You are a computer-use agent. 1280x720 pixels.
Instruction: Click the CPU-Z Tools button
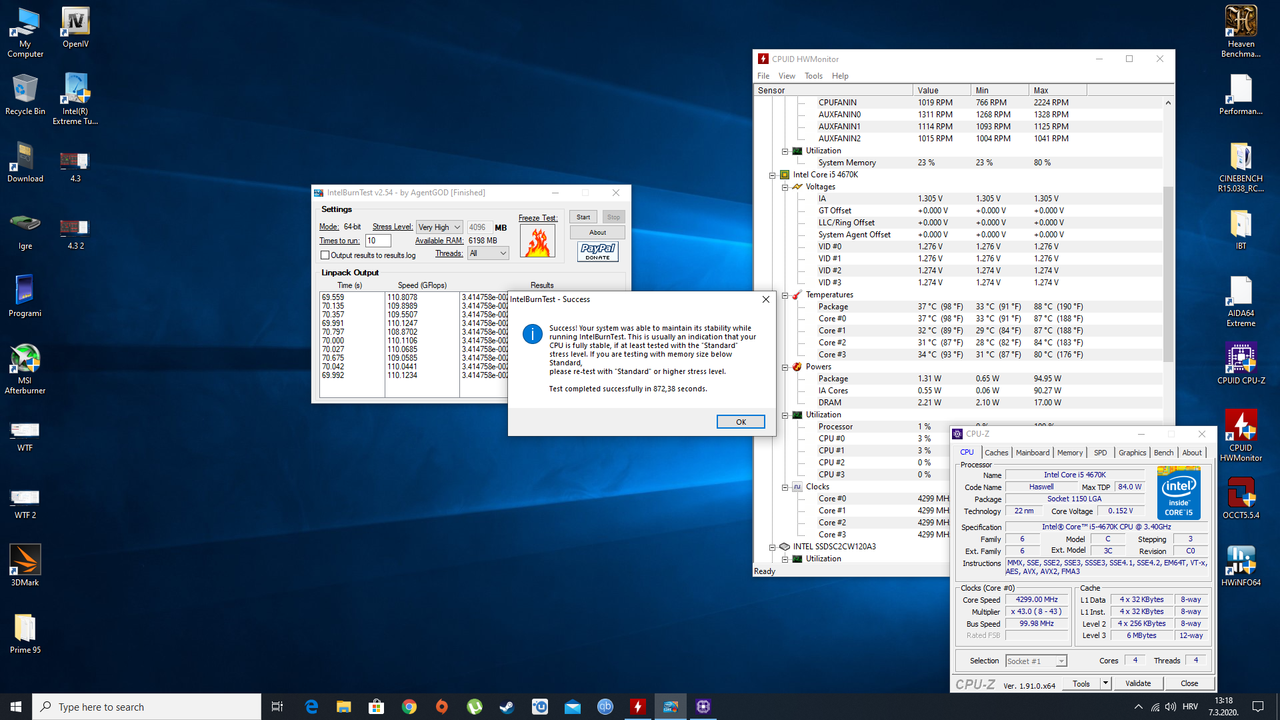1081,684
